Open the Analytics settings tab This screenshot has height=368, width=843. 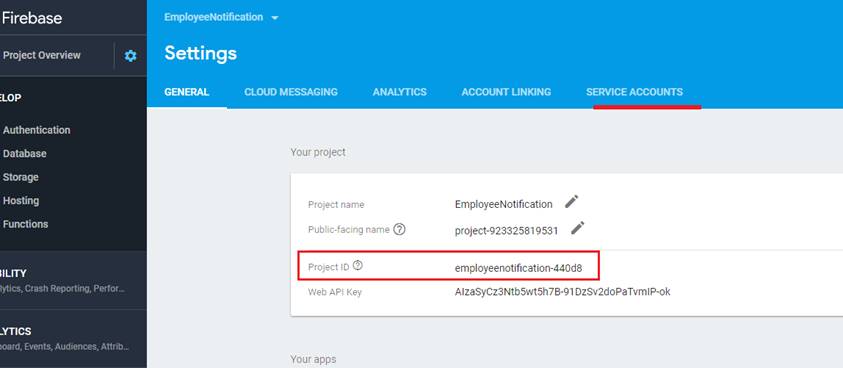399,92
